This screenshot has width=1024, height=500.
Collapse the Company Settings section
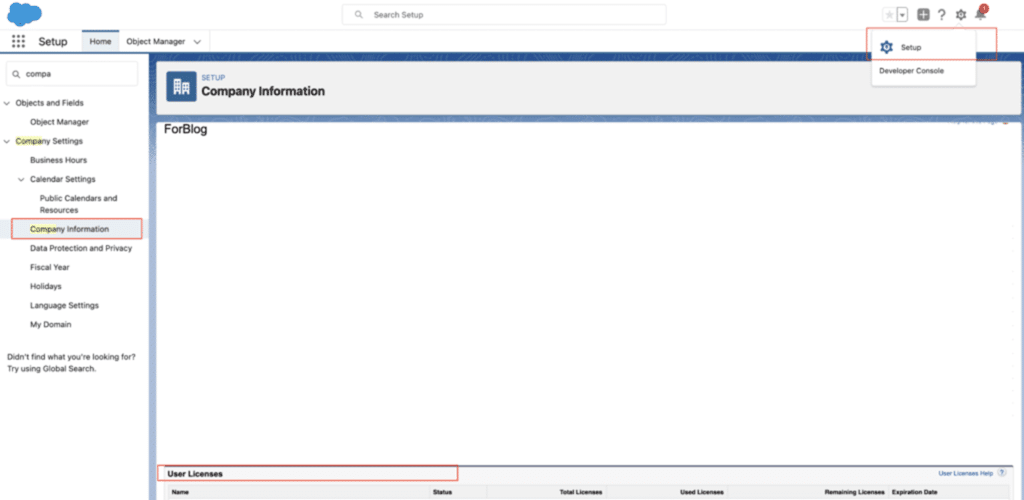[7, 141]
